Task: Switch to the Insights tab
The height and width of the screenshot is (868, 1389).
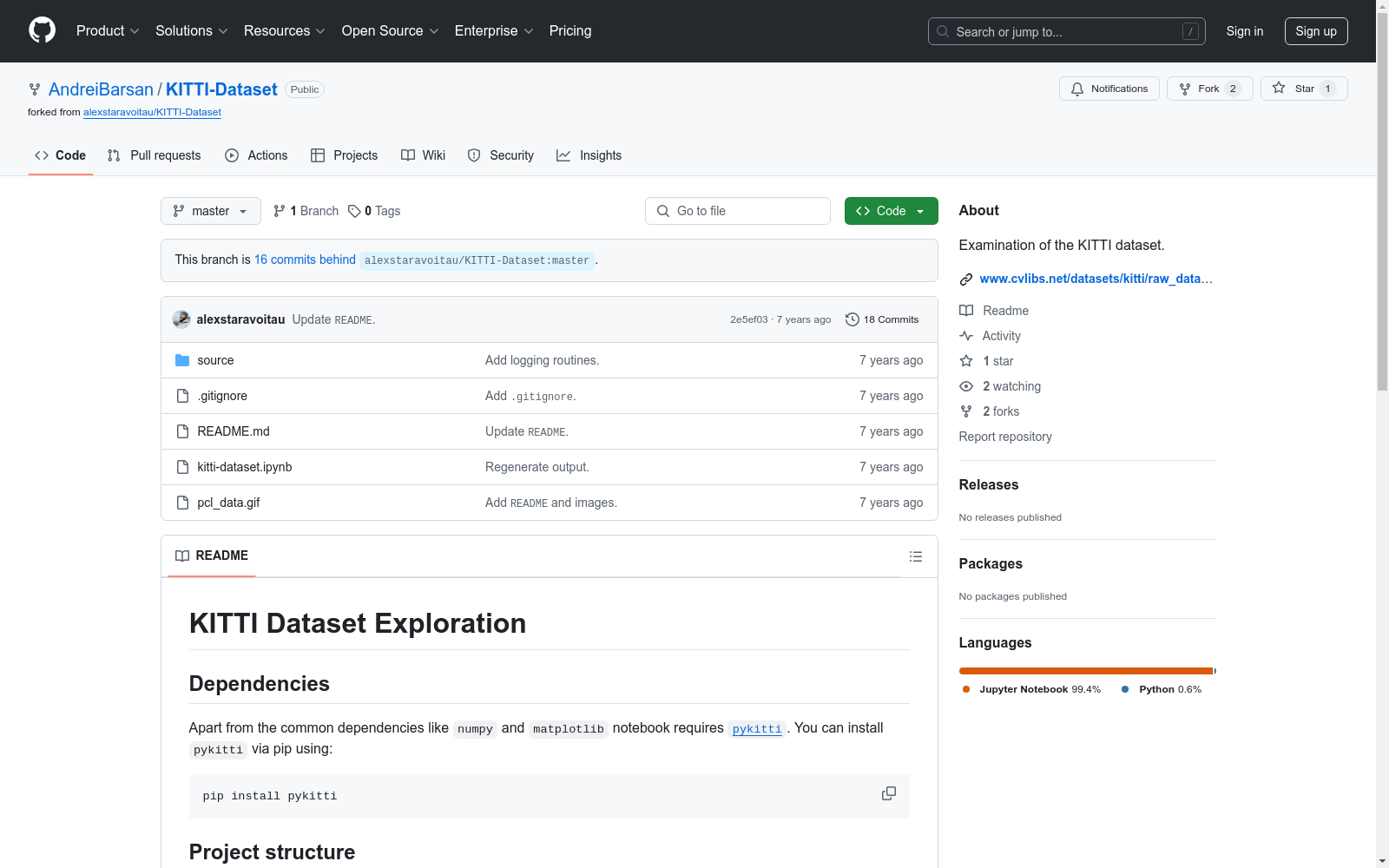Action: pos(589,155)
